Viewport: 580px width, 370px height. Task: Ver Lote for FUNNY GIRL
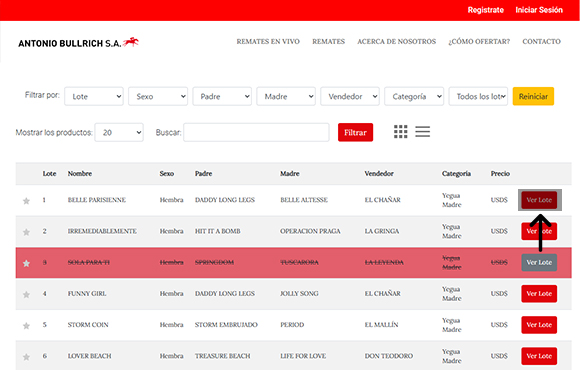pyautogui.click(x=539, y=294)
